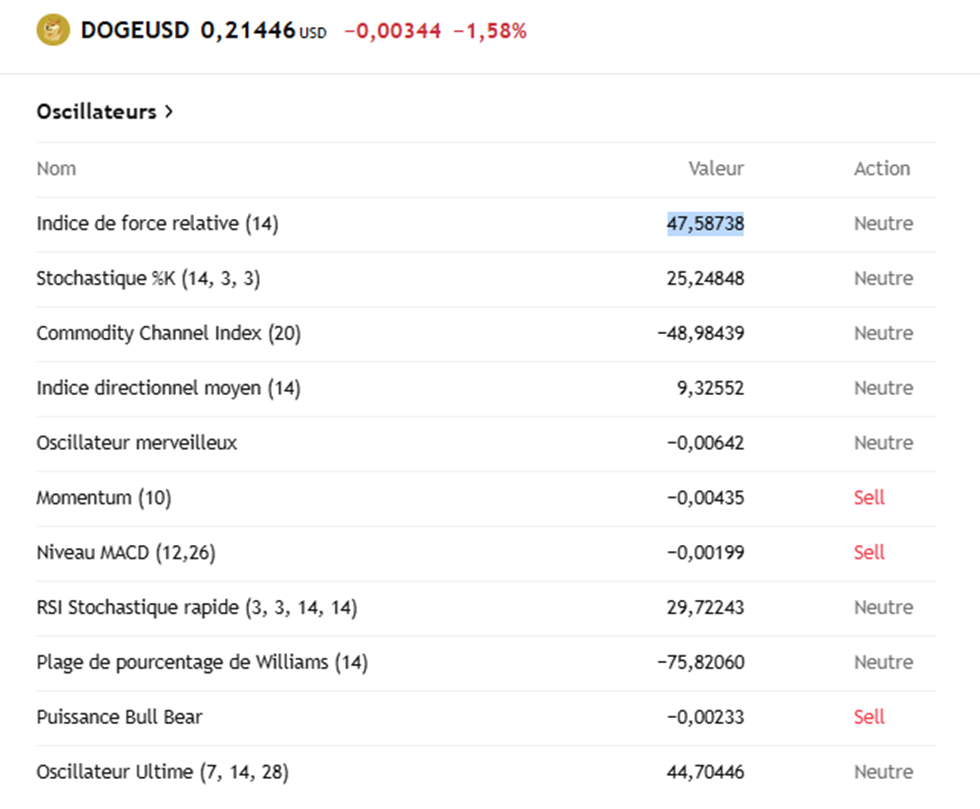Select Indice directionnel moyen (14) row
The image size is (980, 809).
click(x=168, y=388)
